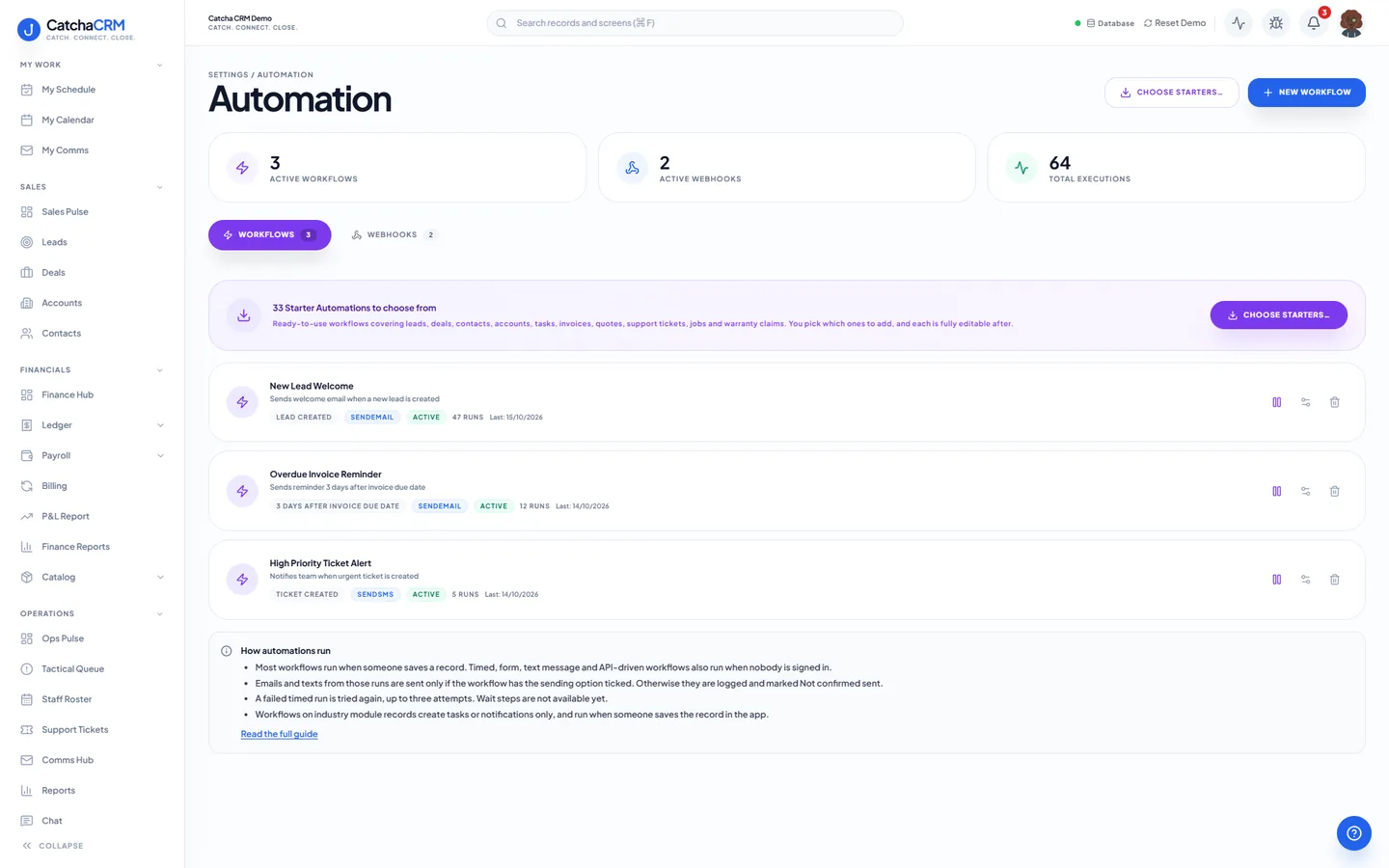The width and height of the screenshot is (1389, 868).
Task: Click Reset Demo in the header
Action: [x=1175, y=23]
